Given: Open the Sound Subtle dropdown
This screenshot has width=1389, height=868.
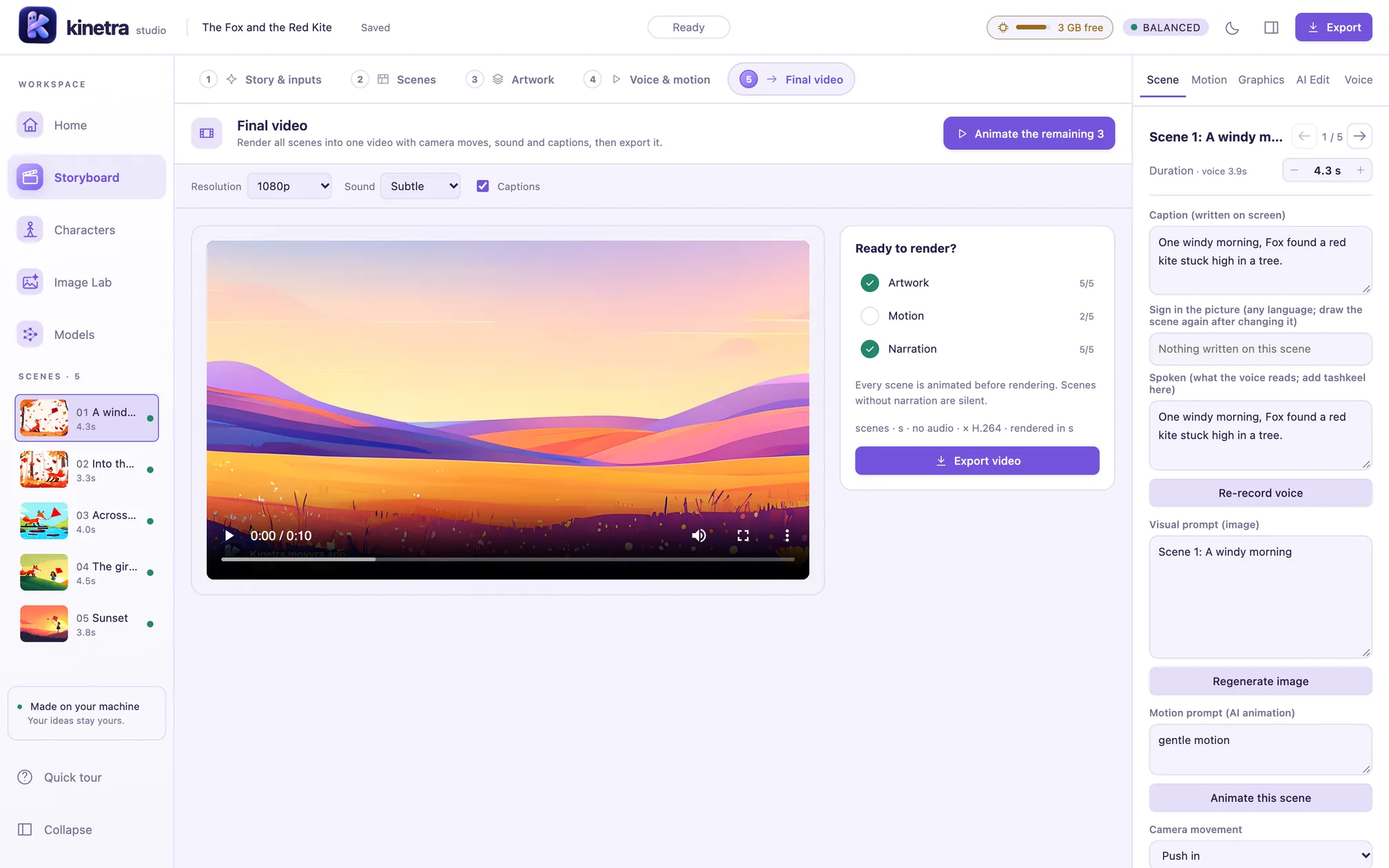Looking at the screenshot, I should [420, 186].
